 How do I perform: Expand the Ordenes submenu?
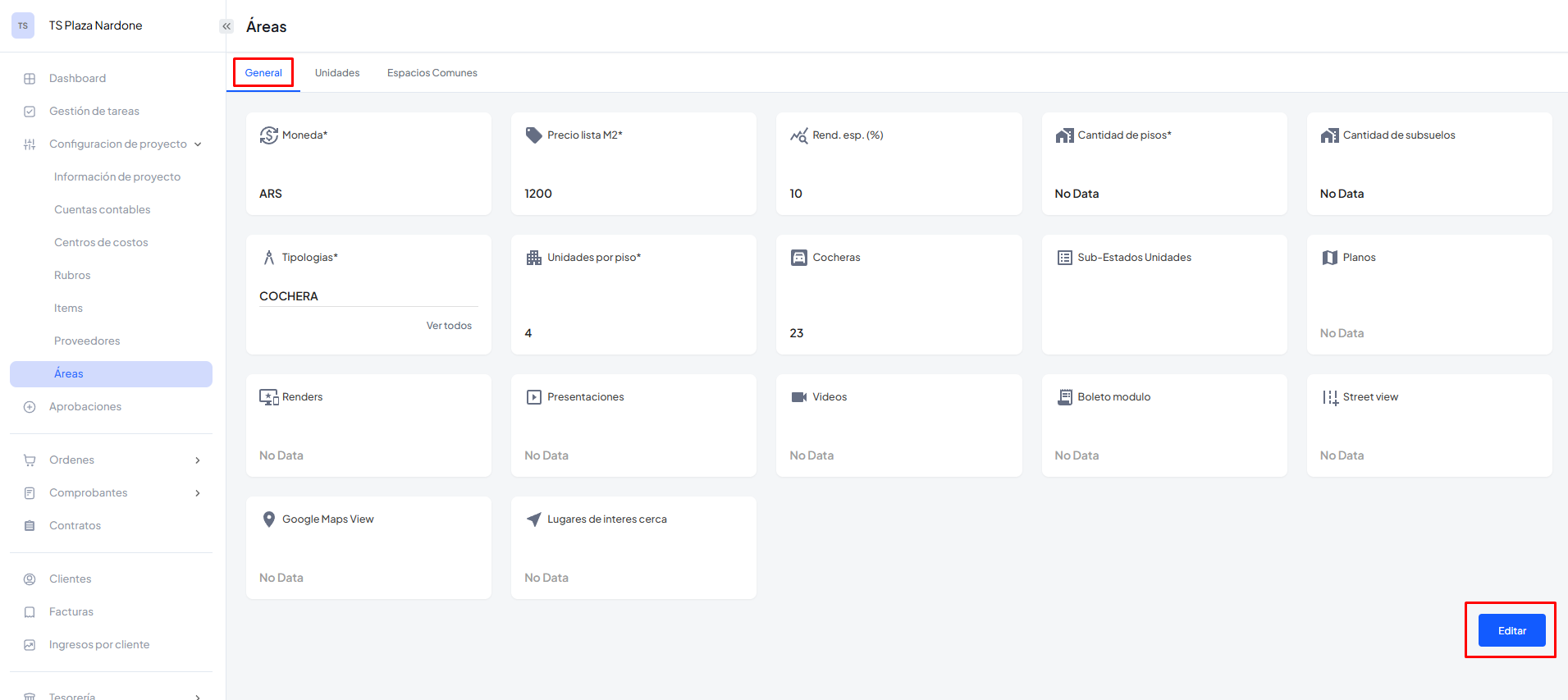tap(198, 460)
